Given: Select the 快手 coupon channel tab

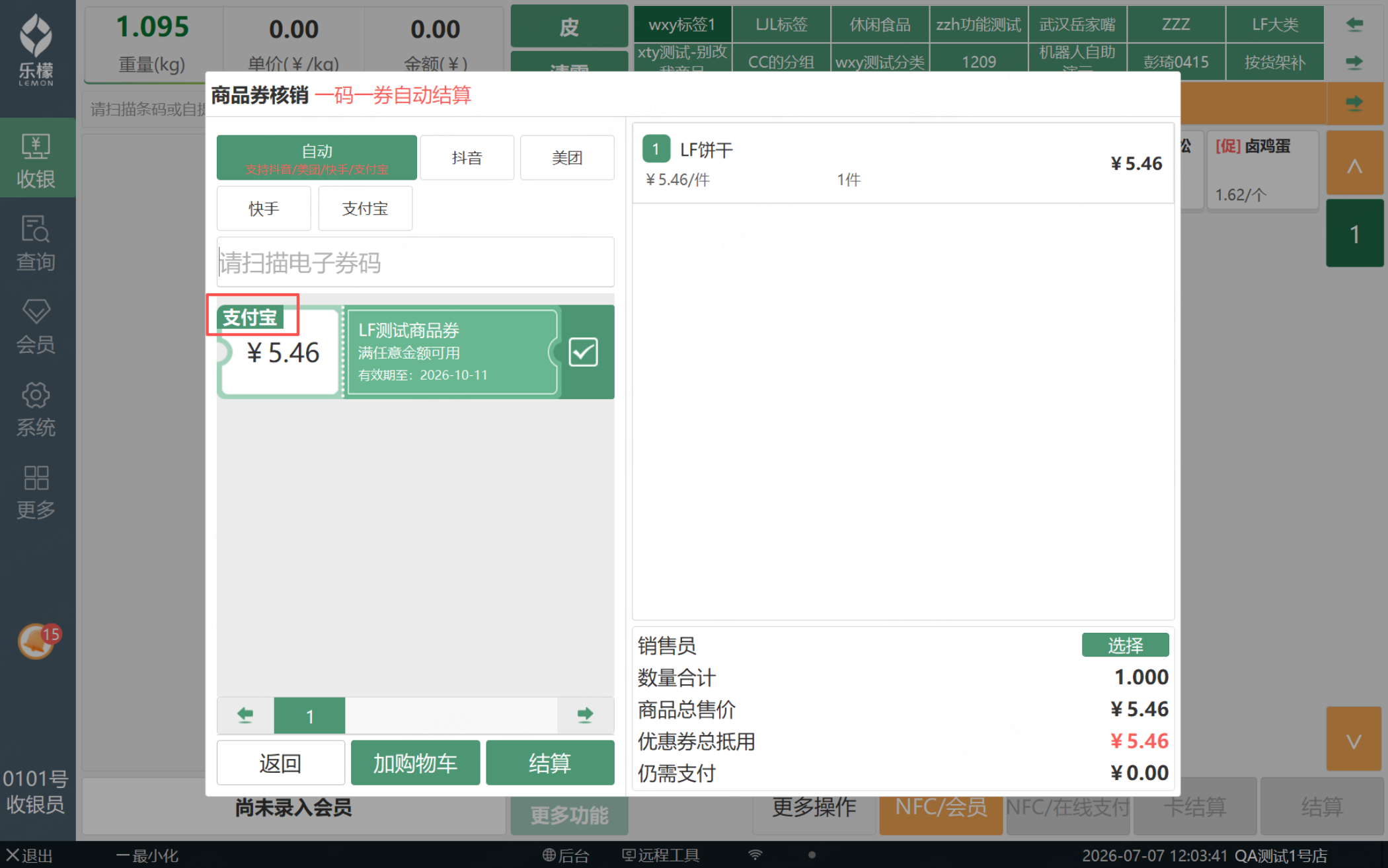Looking at the screenshot, I should (x=264, y=209).
